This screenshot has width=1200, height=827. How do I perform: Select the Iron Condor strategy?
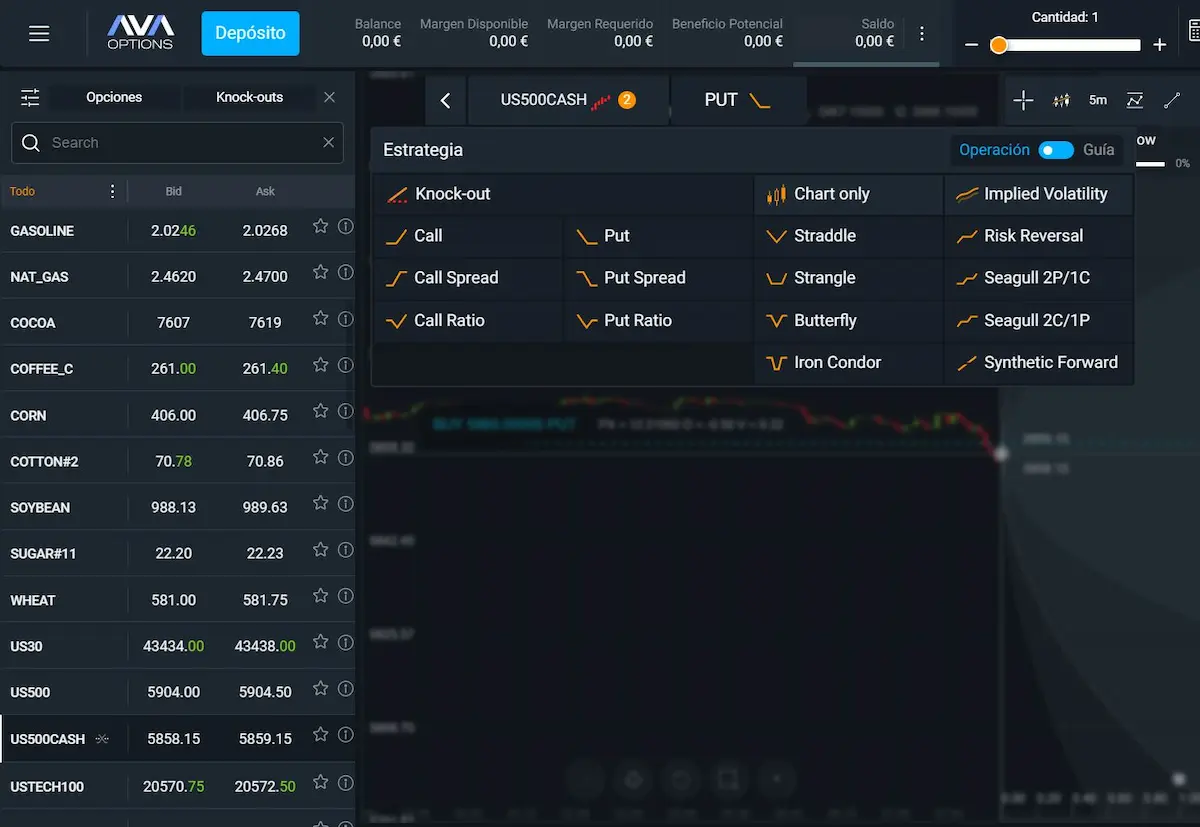[836, 363]
